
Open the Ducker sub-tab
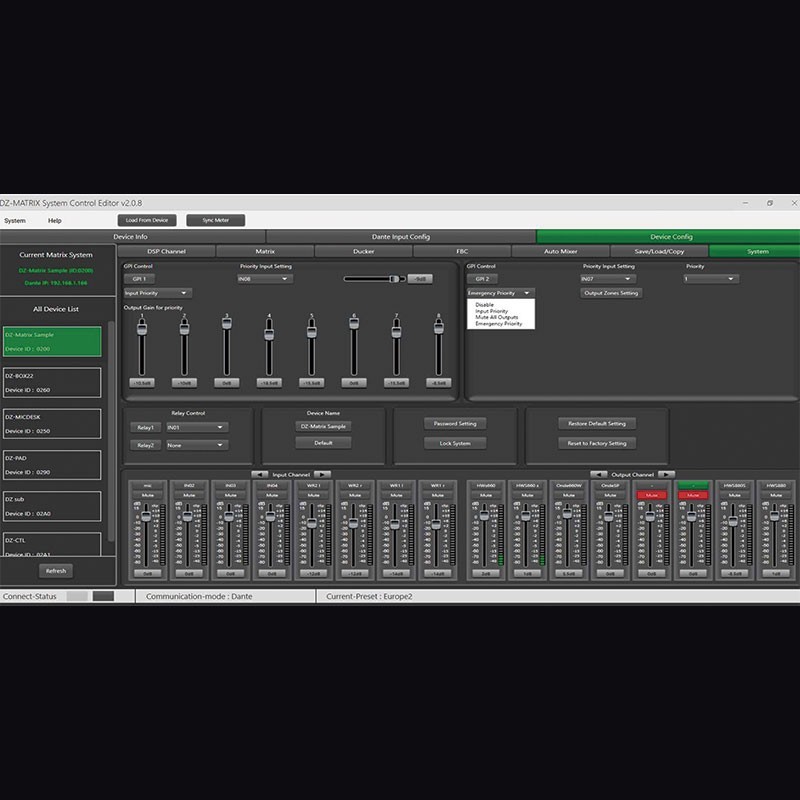[363, 252]
